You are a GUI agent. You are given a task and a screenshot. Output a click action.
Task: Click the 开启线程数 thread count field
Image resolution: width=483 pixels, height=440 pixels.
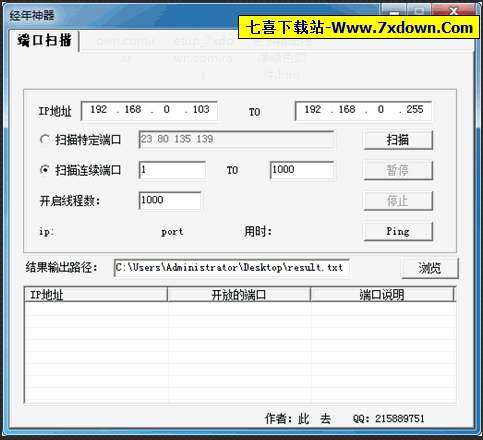[170, 200]
